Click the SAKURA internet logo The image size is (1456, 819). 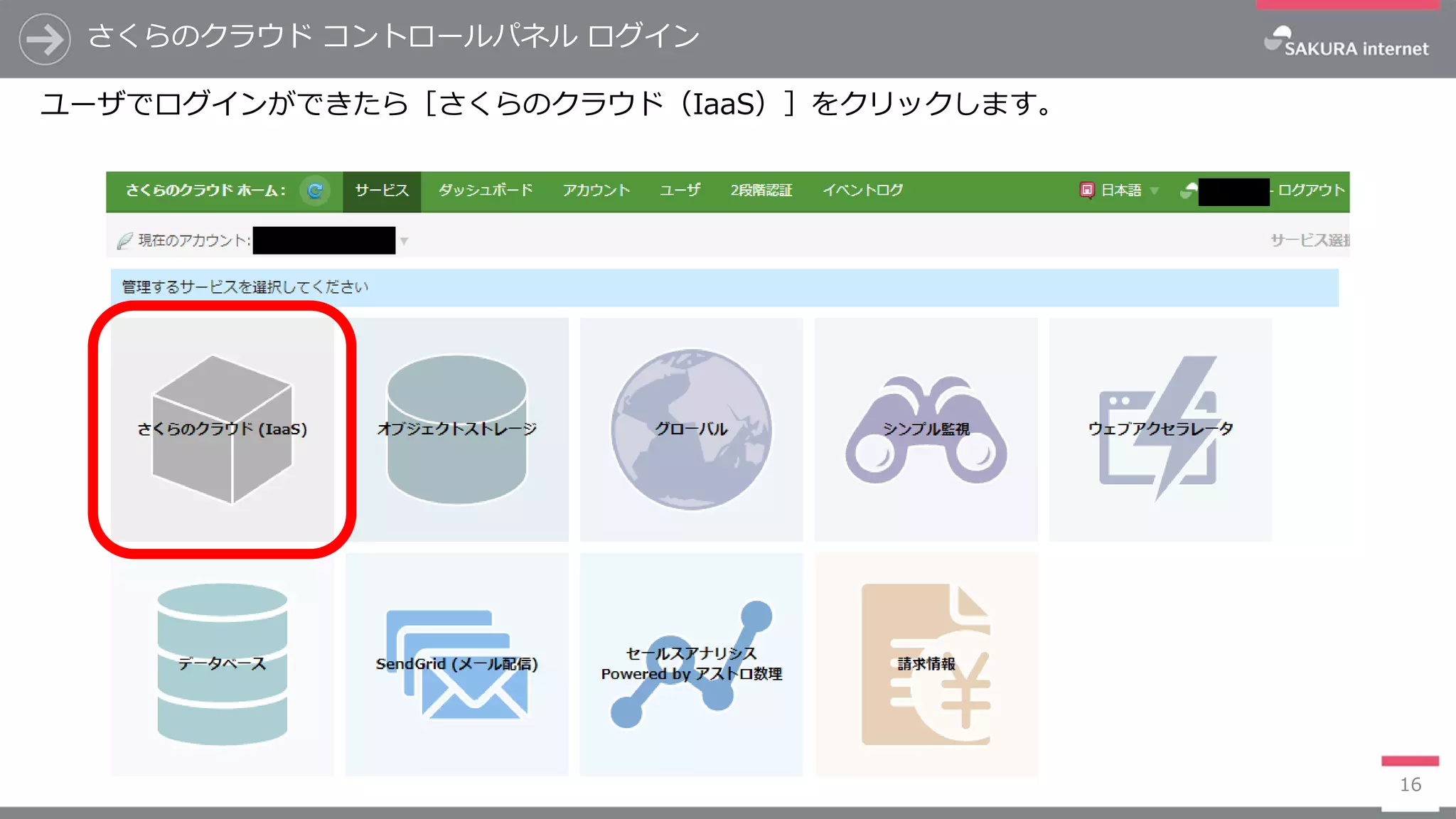tap(1347, 42)
